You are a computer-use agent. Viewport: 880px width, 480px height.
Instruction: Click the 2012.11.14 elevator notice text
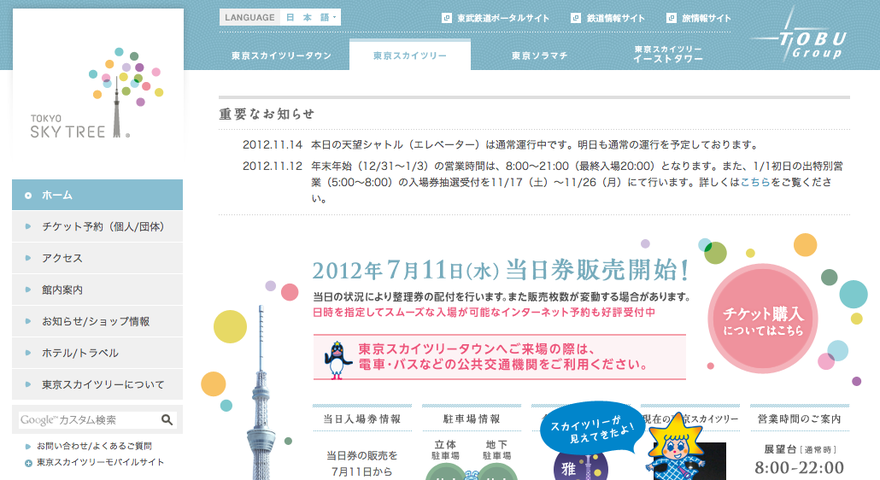pos(534,145)
